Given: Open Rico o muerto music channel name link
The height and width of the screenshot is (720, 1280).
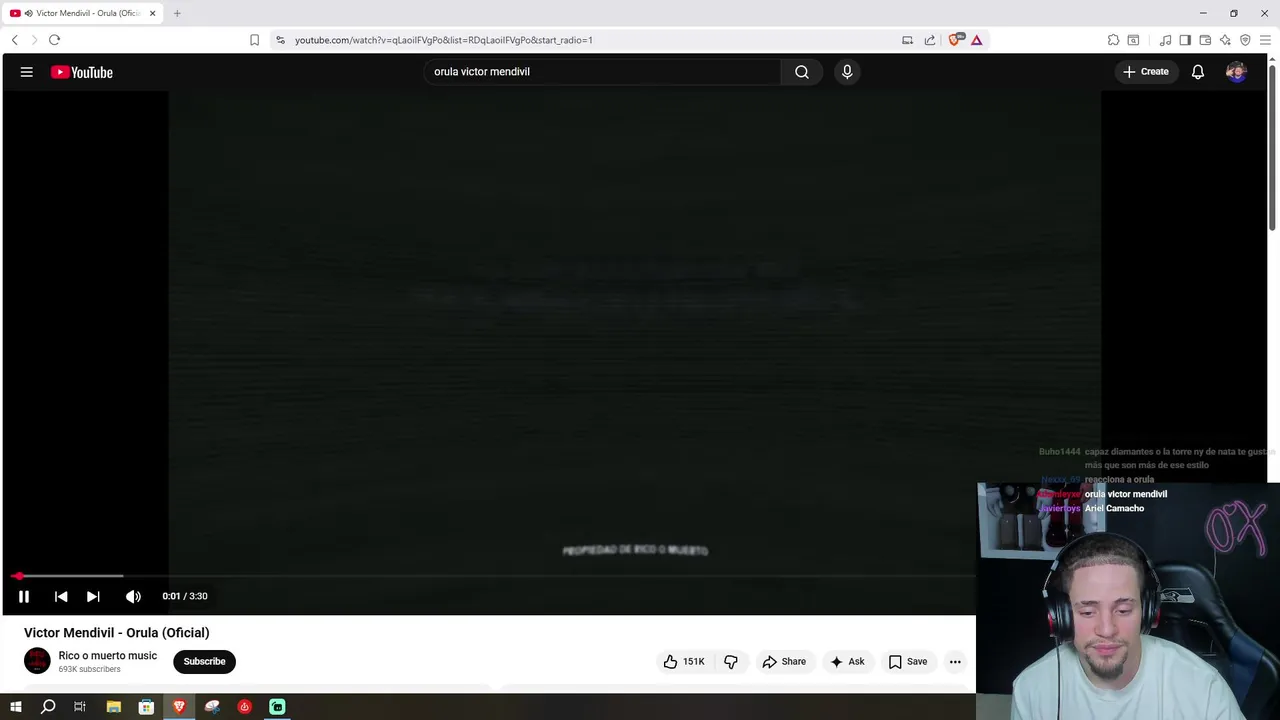Looking at the screenshot, I should click(108, 656).
